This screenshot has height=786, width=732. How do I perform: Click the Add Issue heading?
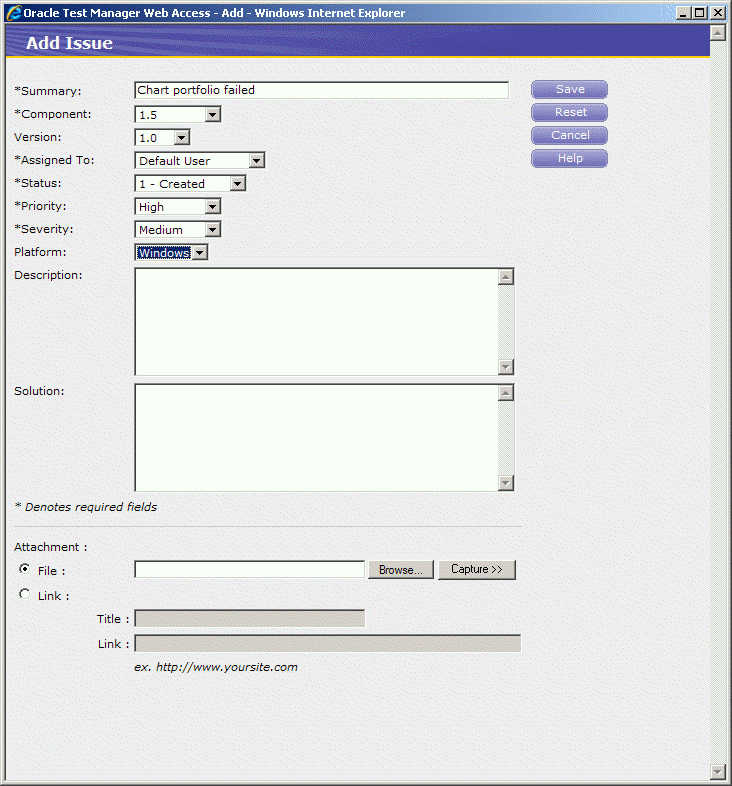pos(70,43)
